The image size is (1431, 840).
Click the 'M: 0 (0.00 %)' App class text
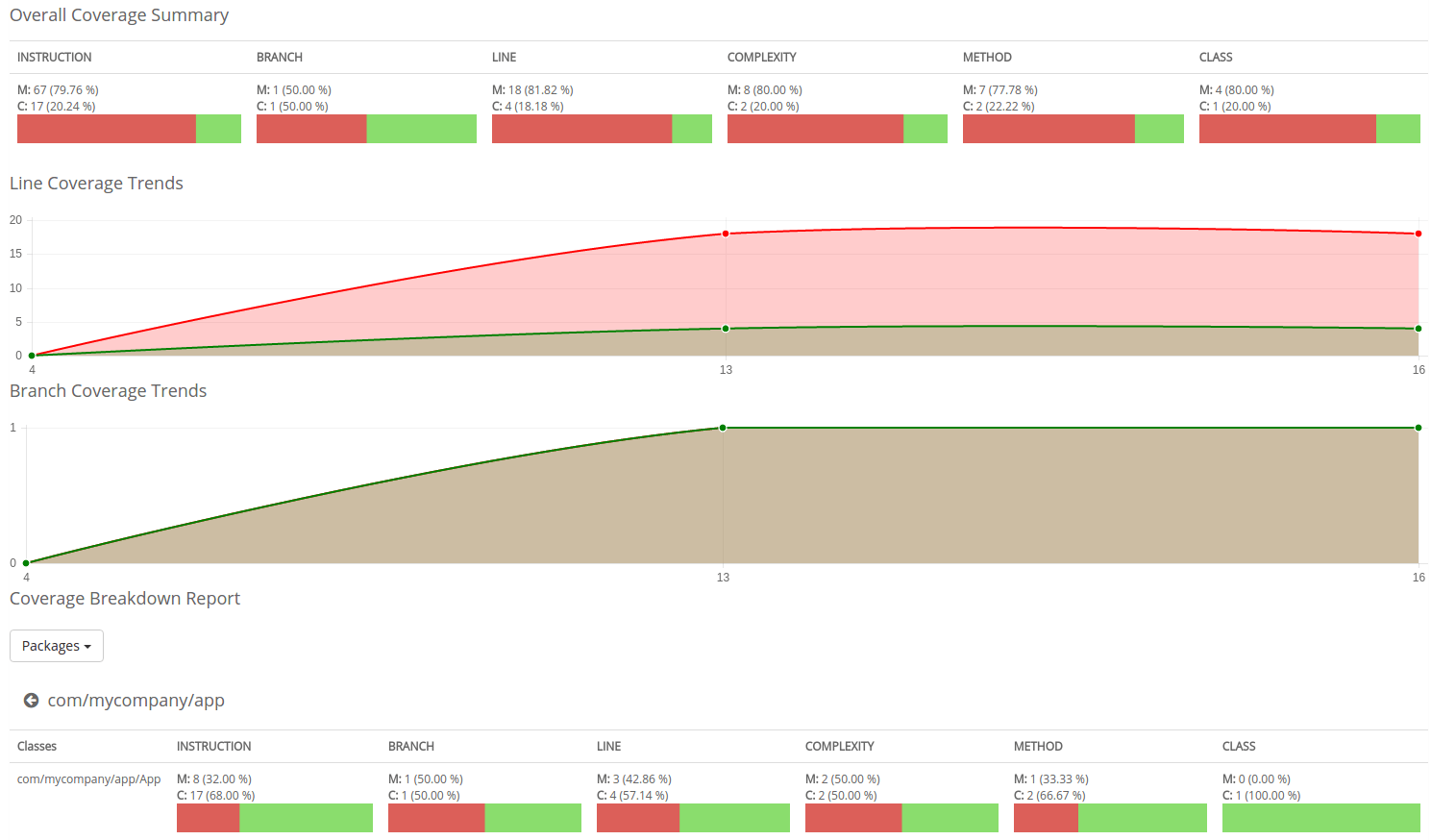(x=1256, y=779)
